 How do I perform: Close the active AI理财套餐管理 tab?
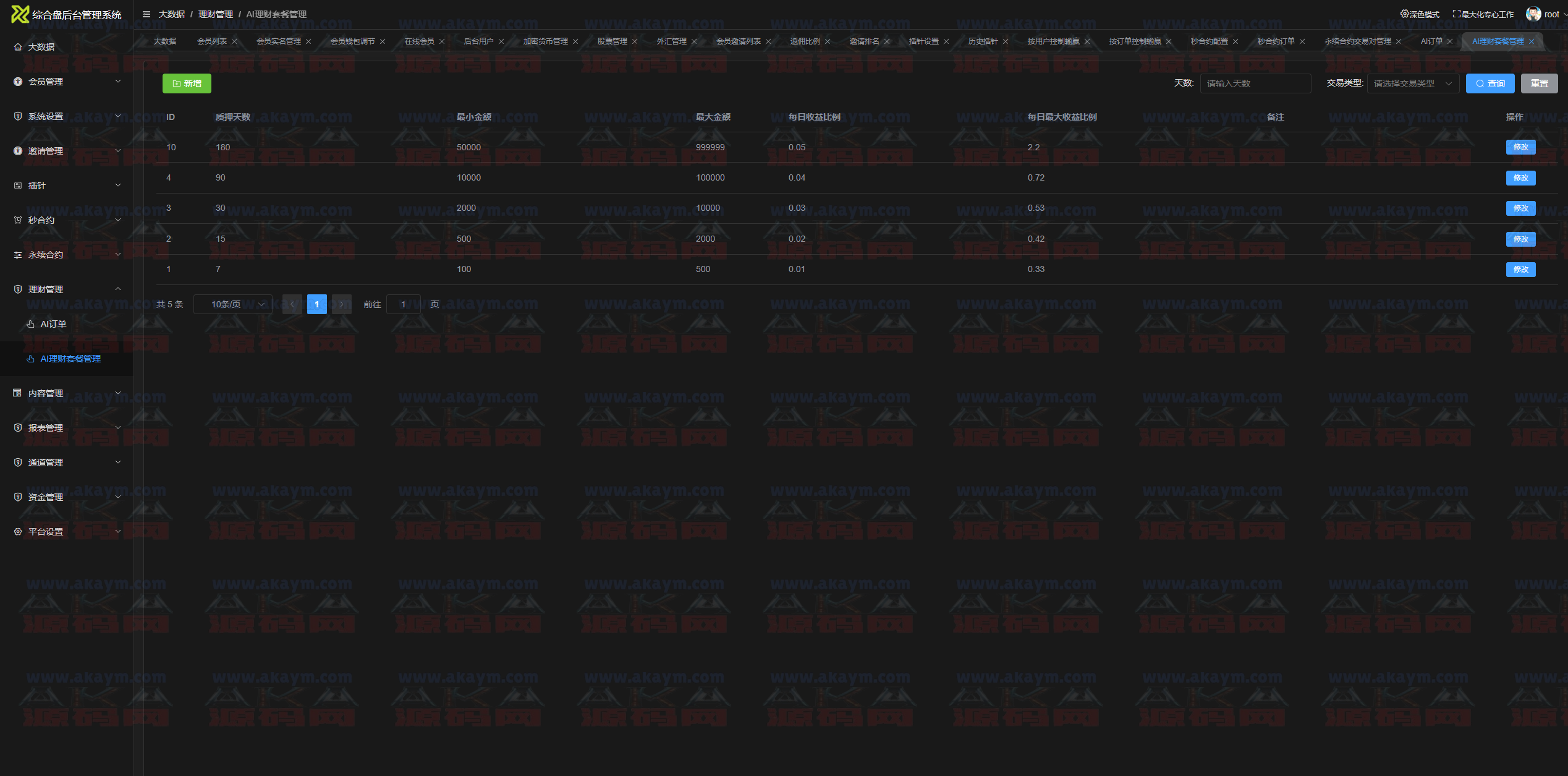[1531, 41]
